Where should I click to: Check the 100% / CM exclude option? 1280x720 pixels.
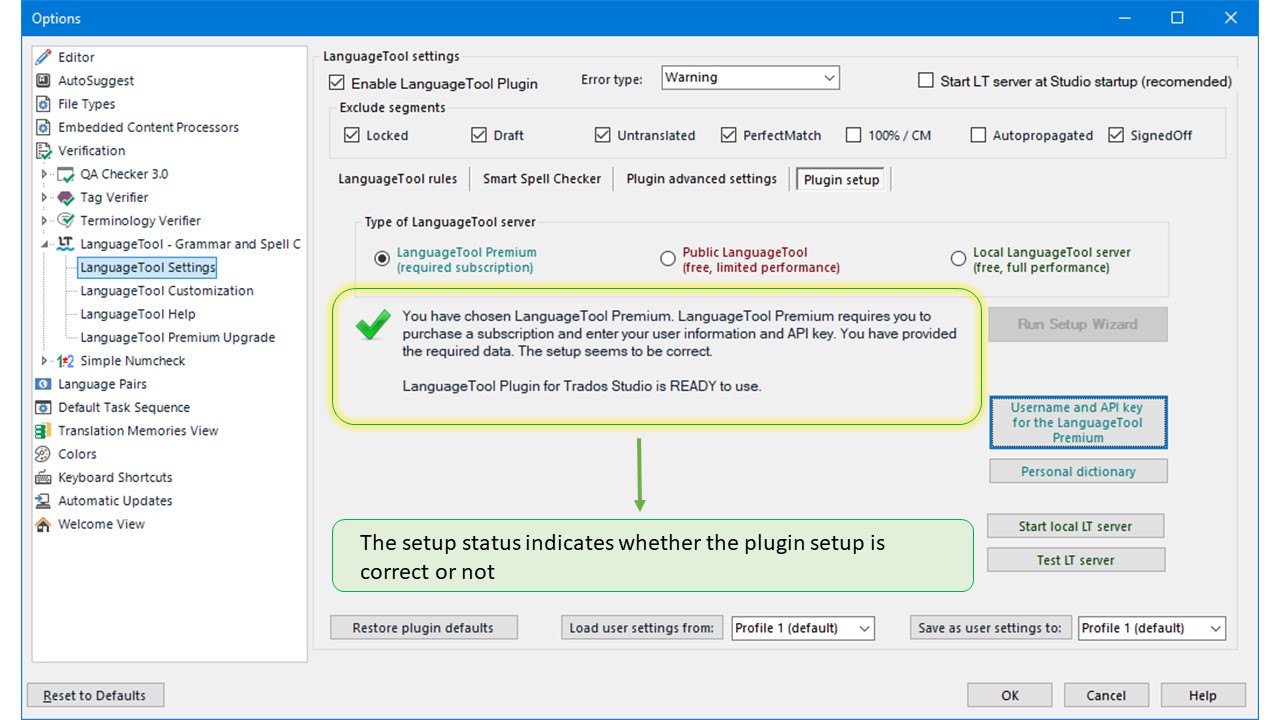(853, 135)
